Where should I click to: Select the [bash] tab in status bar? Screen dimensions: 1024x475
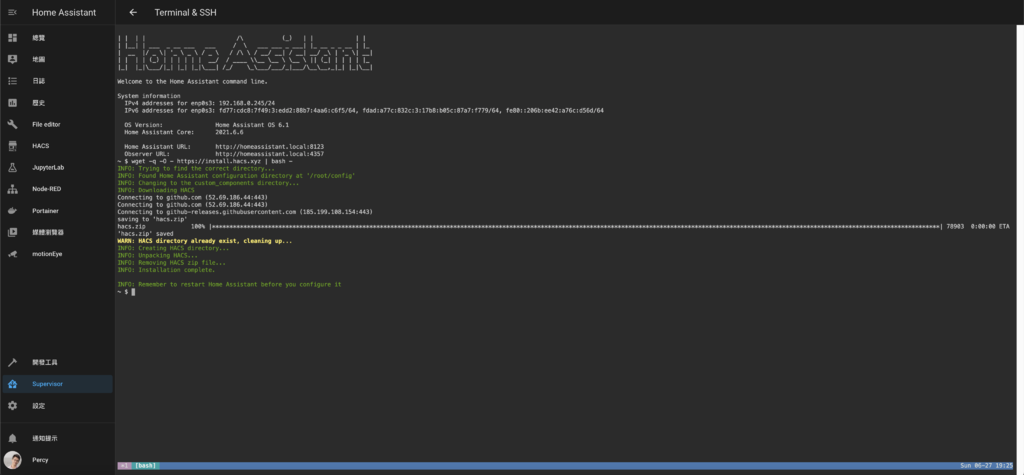click(146, 465)
